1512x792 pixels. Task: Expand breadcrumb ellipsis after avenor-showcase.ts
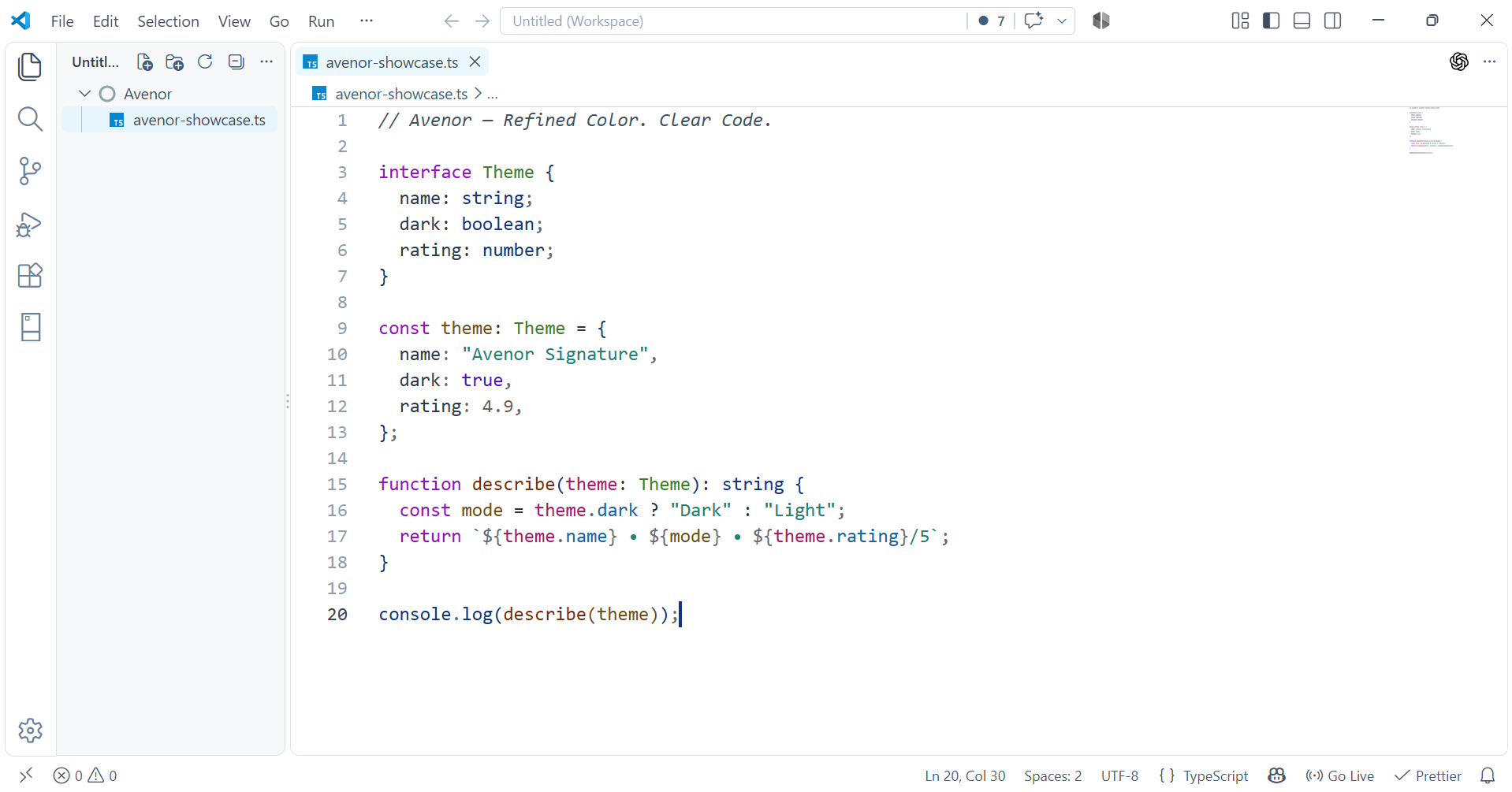tap(493, 95)
